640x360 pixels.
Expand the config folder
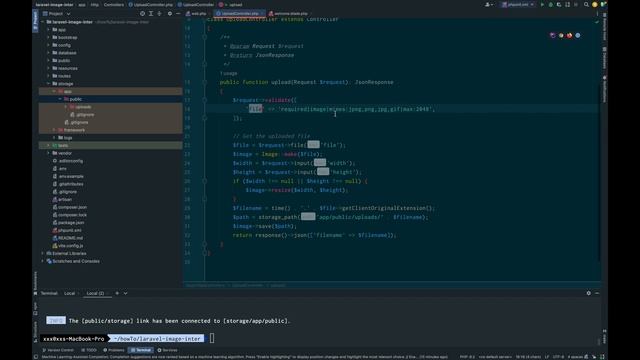coord(49,45)
